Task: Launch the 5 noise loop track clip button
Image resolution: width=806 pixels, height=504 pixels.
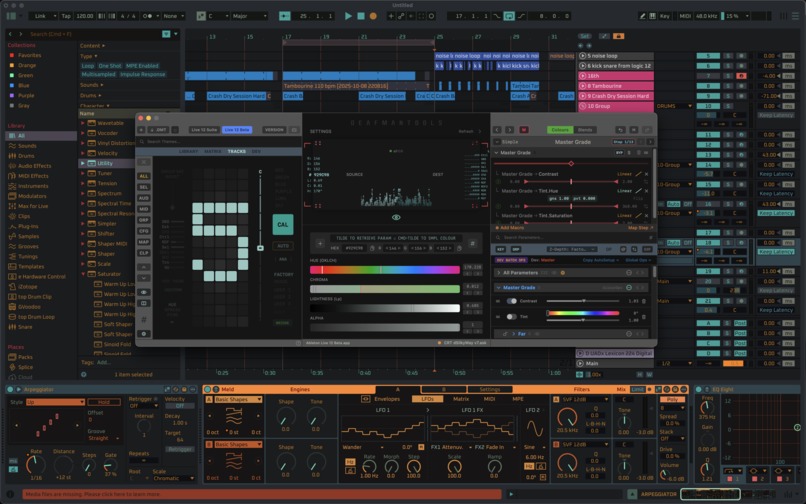Action: click(583, 56)
